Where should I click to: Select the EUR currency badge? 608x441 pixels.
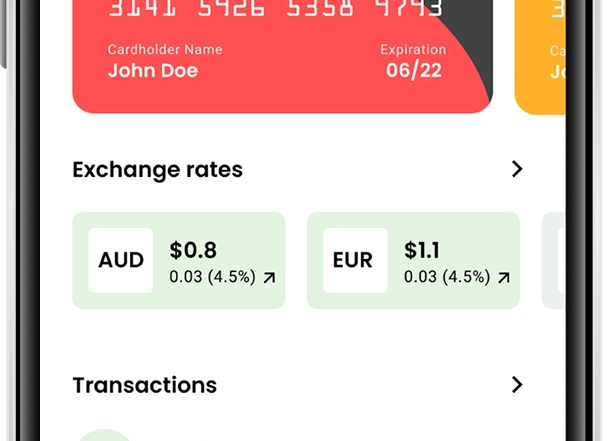click(x=353, y=260)
